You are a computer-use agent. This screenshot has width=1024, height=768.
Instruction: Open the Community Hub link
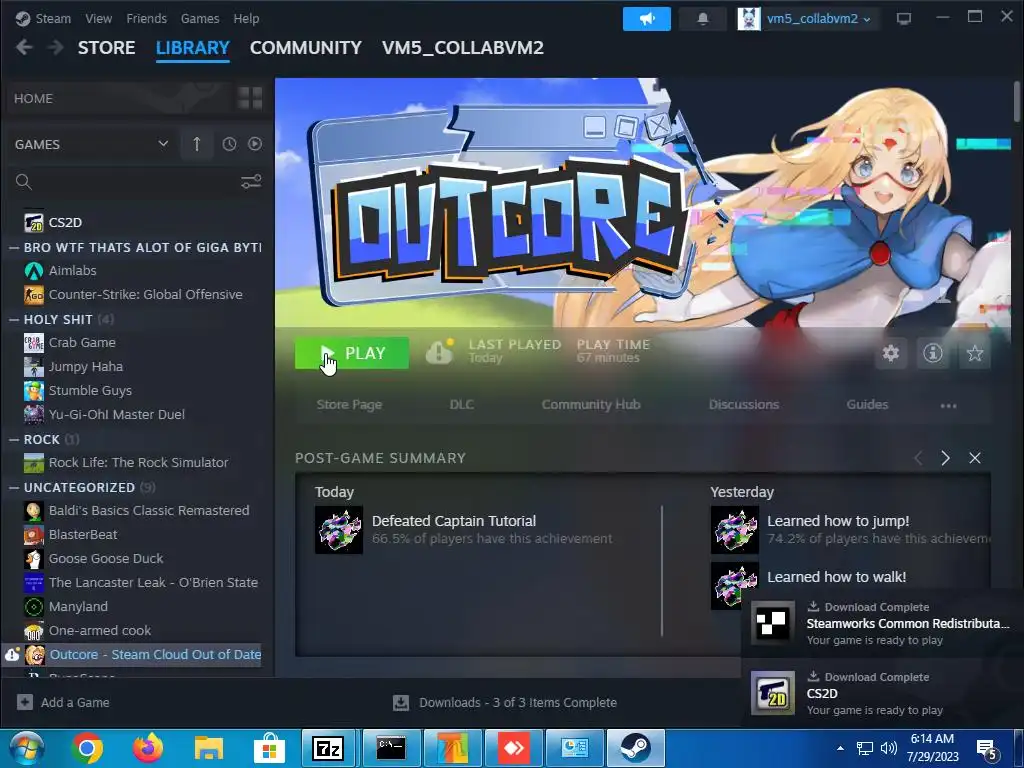click(x=591, y=404)
